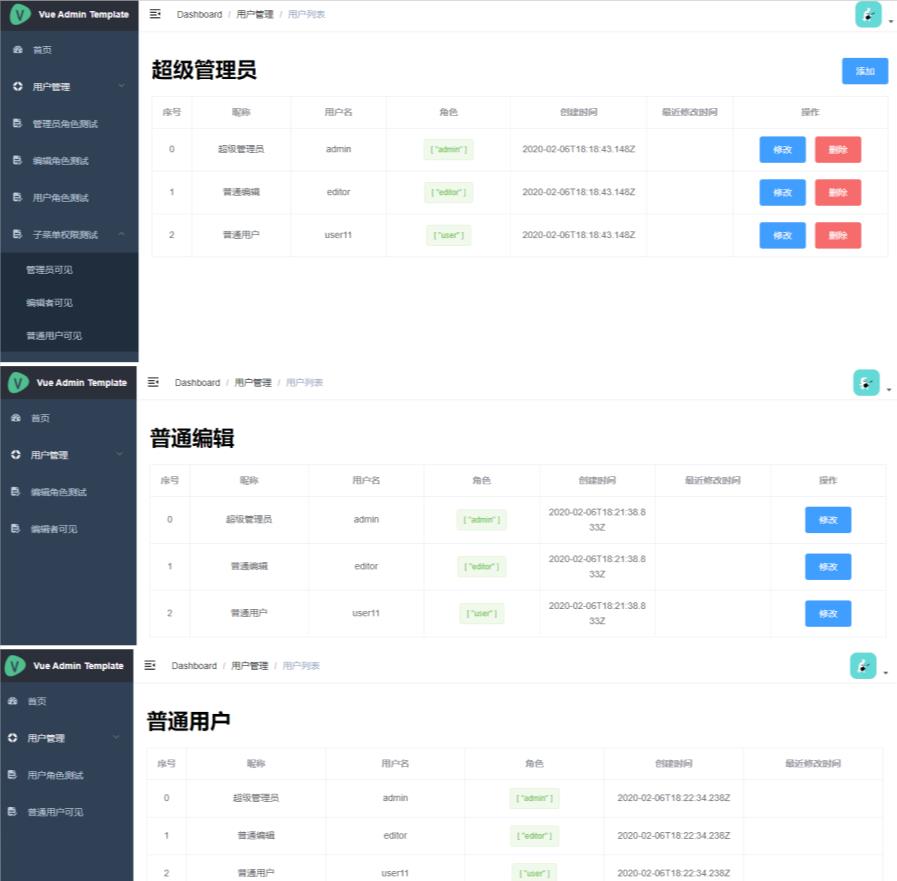Select the 用户角色测试 sidebar icon
897x881 pixels.
pos(18,197)
